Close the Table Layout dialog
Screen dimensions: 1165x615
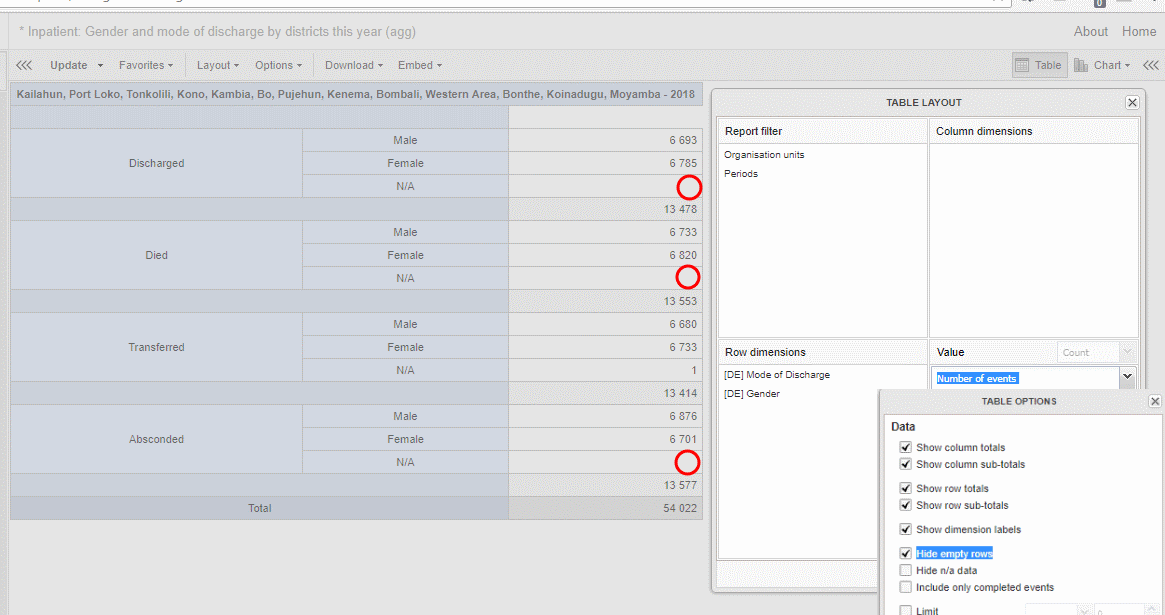click(x=1132, y=102)
